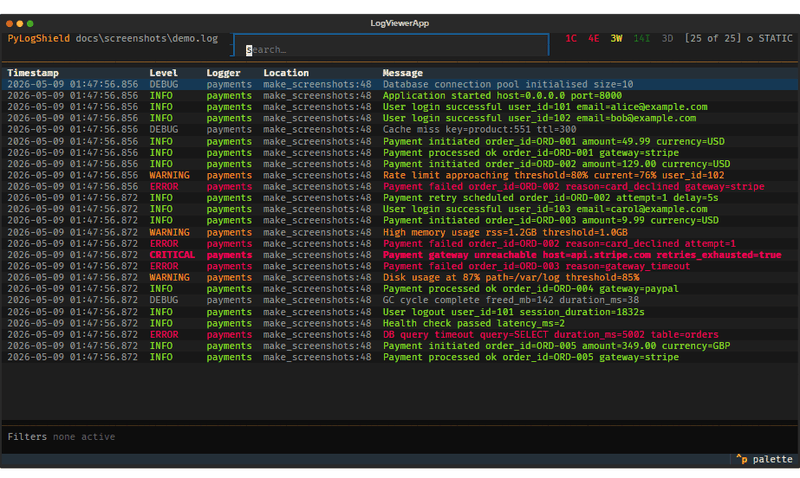Select the CRITICAL 'Payment gateway unreachable' row
Screen dimensions: 800x478
(x=400, y=255)
